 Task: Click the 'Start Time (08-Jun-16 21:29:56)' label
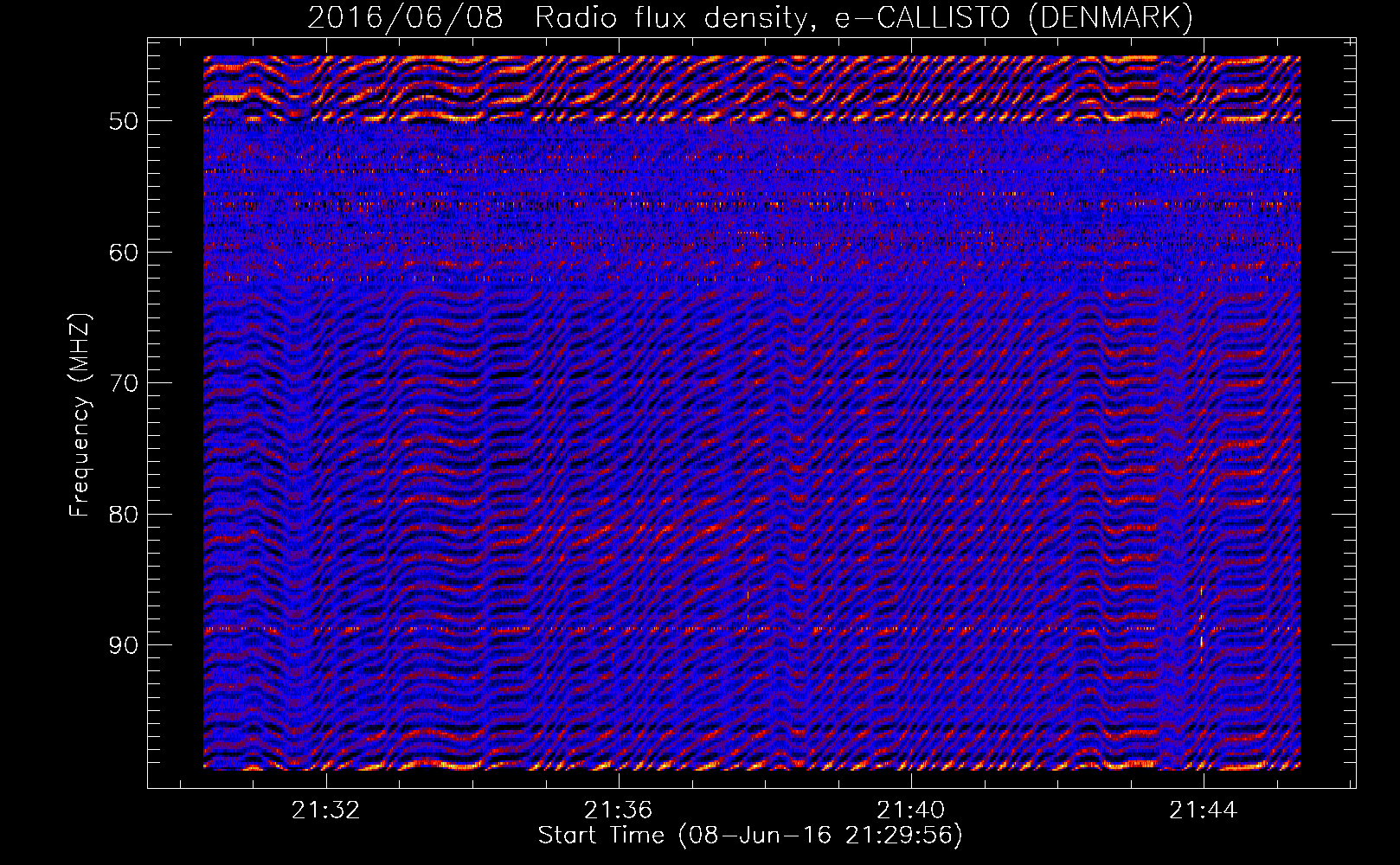[x=750, y=836]
